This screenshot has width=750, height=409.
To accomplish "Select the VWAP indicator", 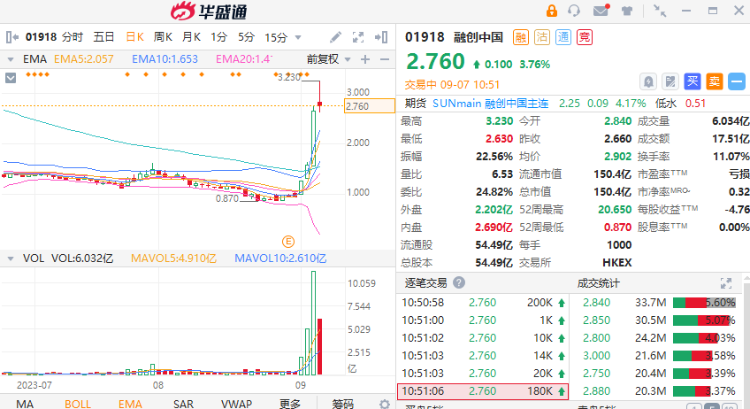I will tap(236, 404).
